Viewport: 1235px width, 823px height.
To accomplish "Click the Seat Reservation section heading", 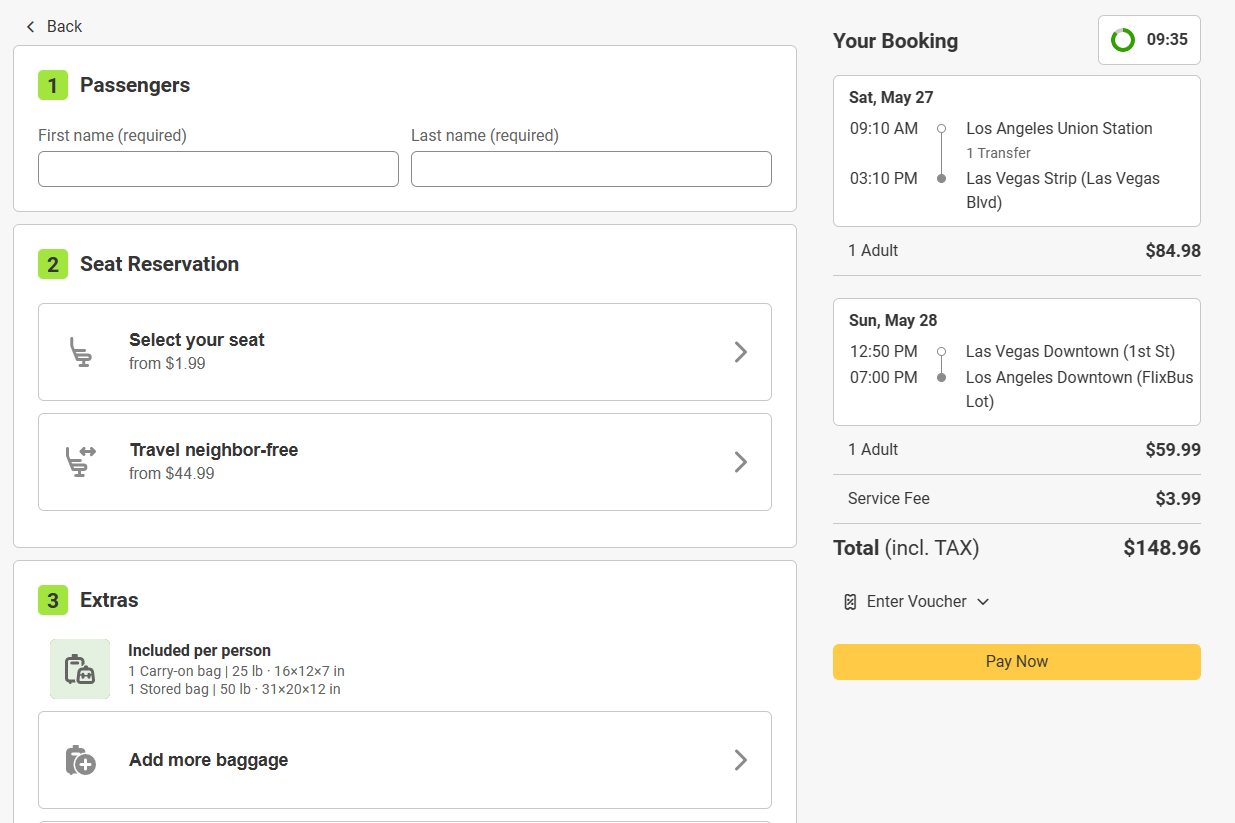I will 159,264.
